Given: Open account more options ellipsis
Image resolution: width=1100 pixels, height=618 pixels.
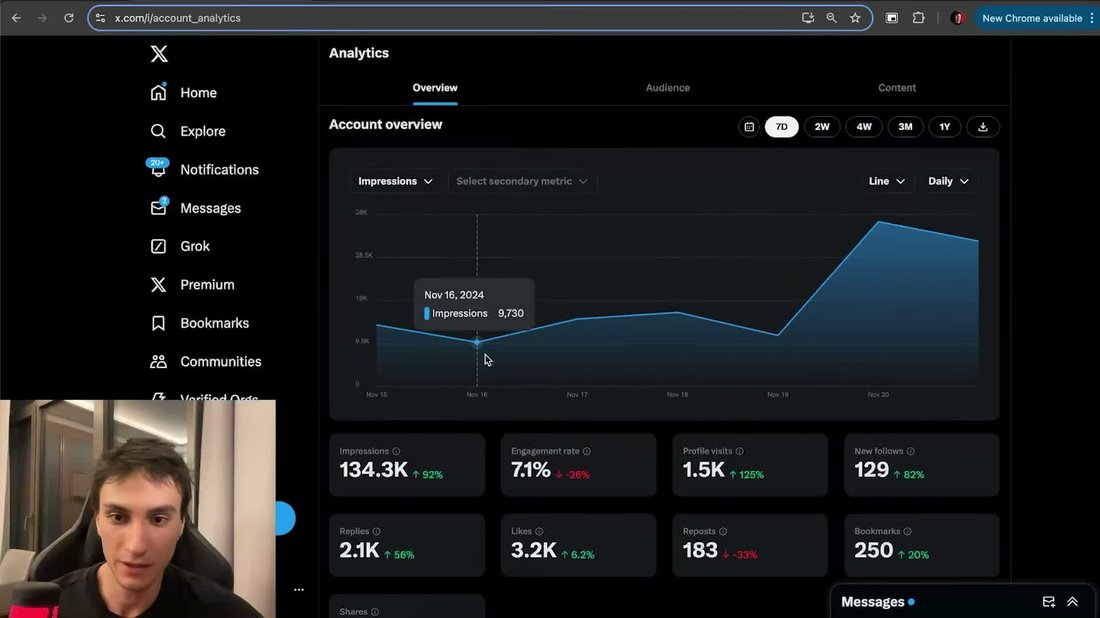Looking at the screenshot, I should coord(299,590).
